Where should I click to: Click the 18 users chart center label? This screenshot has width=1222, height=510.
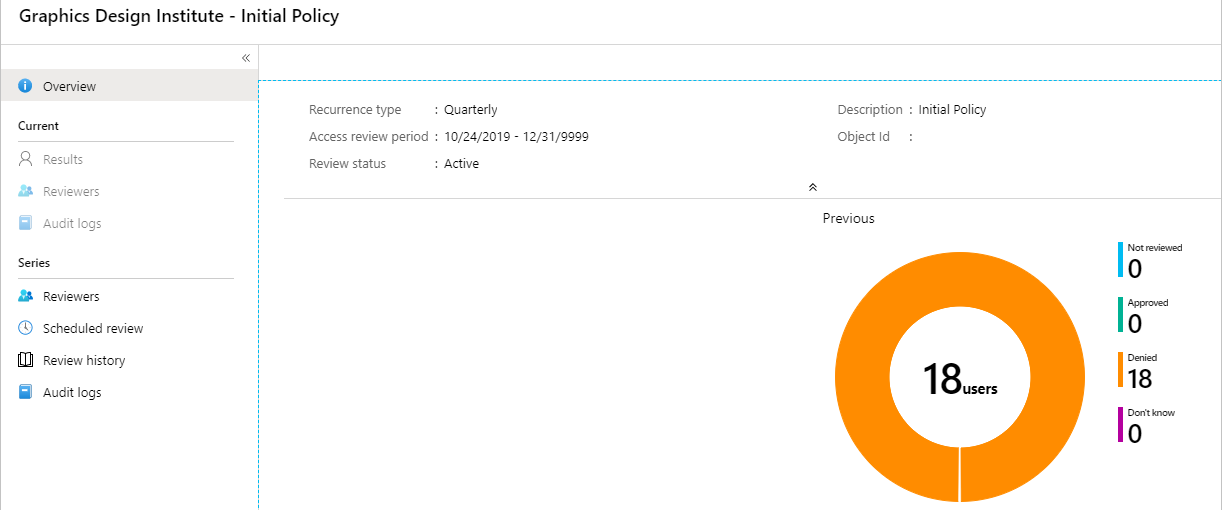[x=959, y=380]
